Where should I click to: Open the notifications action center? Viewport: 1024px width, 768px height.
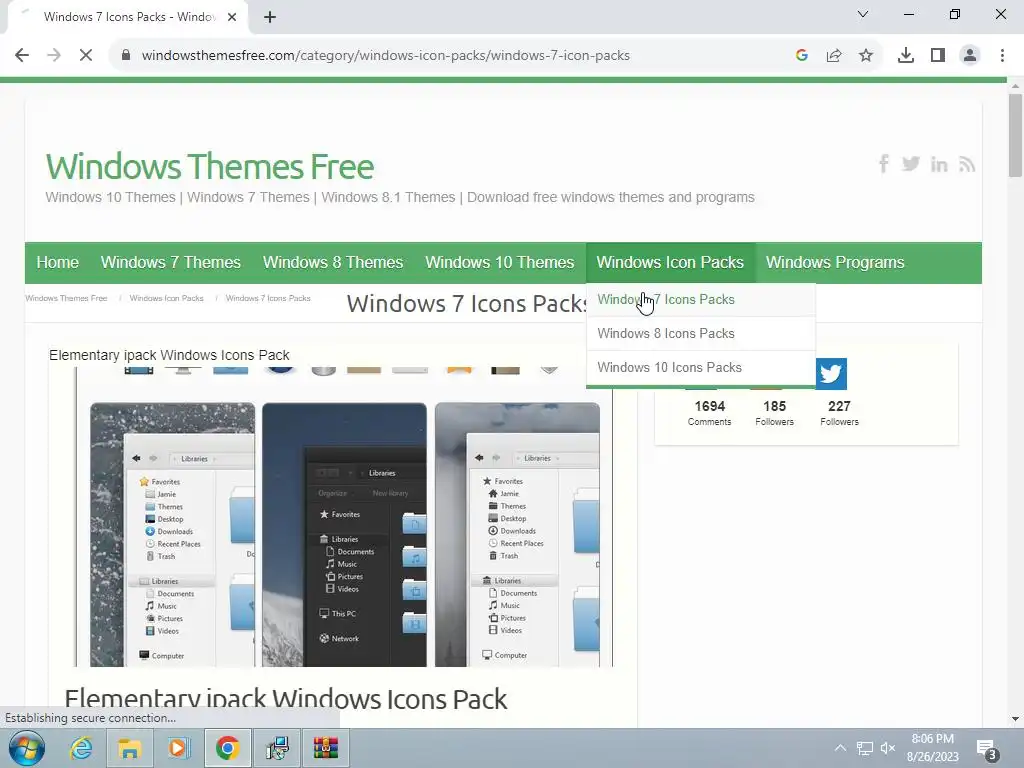click(x=986, y=749)
